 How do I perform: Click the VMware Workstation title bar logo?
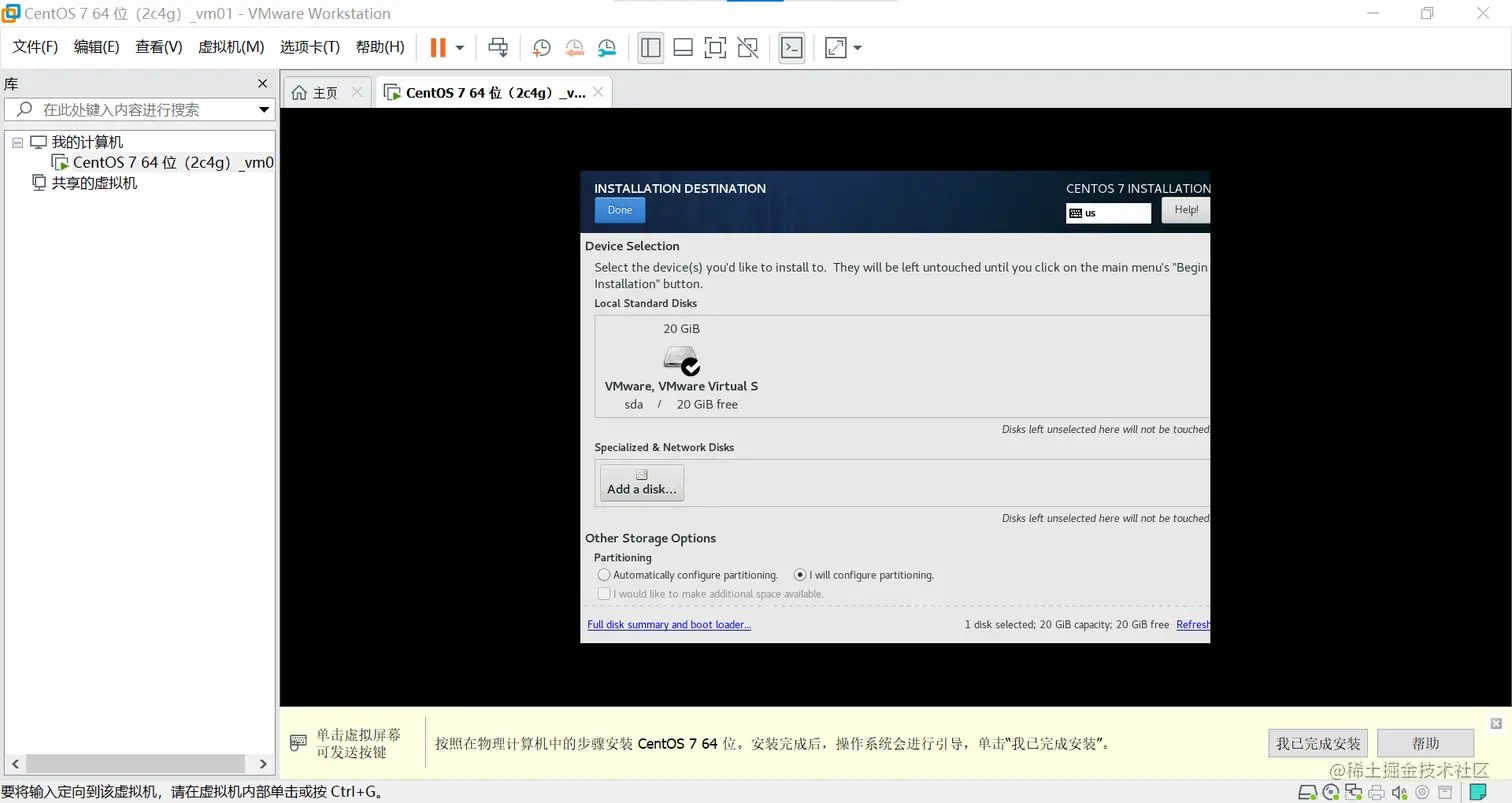click(x=11, y=13)
